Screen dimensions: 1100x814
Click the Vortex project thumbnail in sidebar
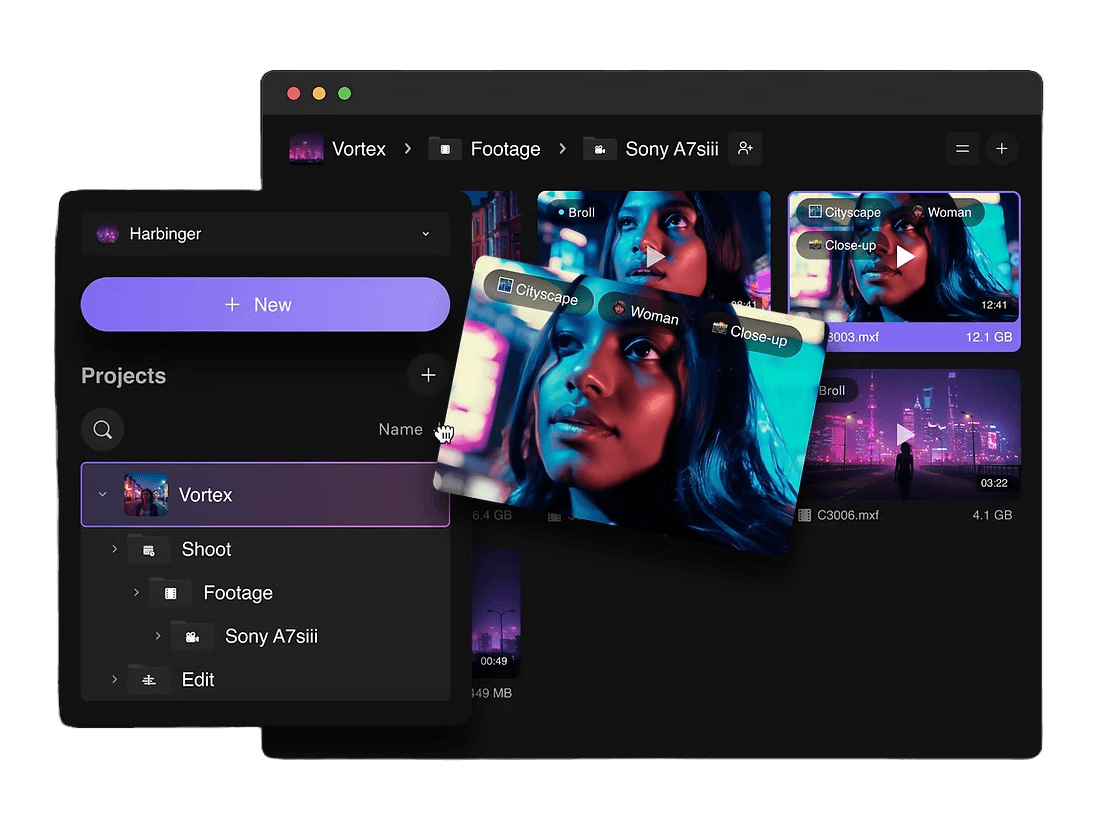point(146,495)
